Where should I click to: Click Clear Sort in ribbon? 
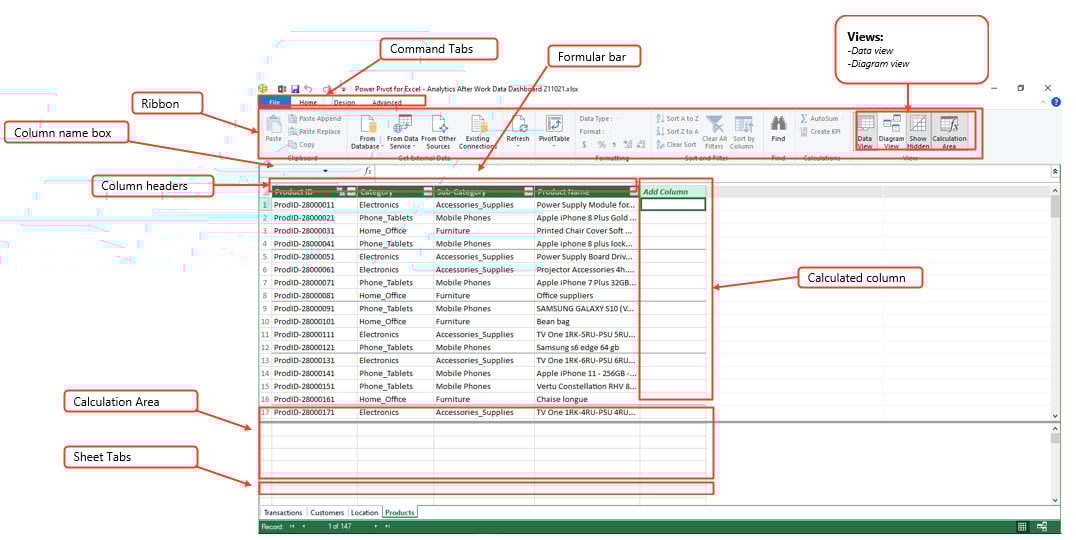click(x=676, y=145)
